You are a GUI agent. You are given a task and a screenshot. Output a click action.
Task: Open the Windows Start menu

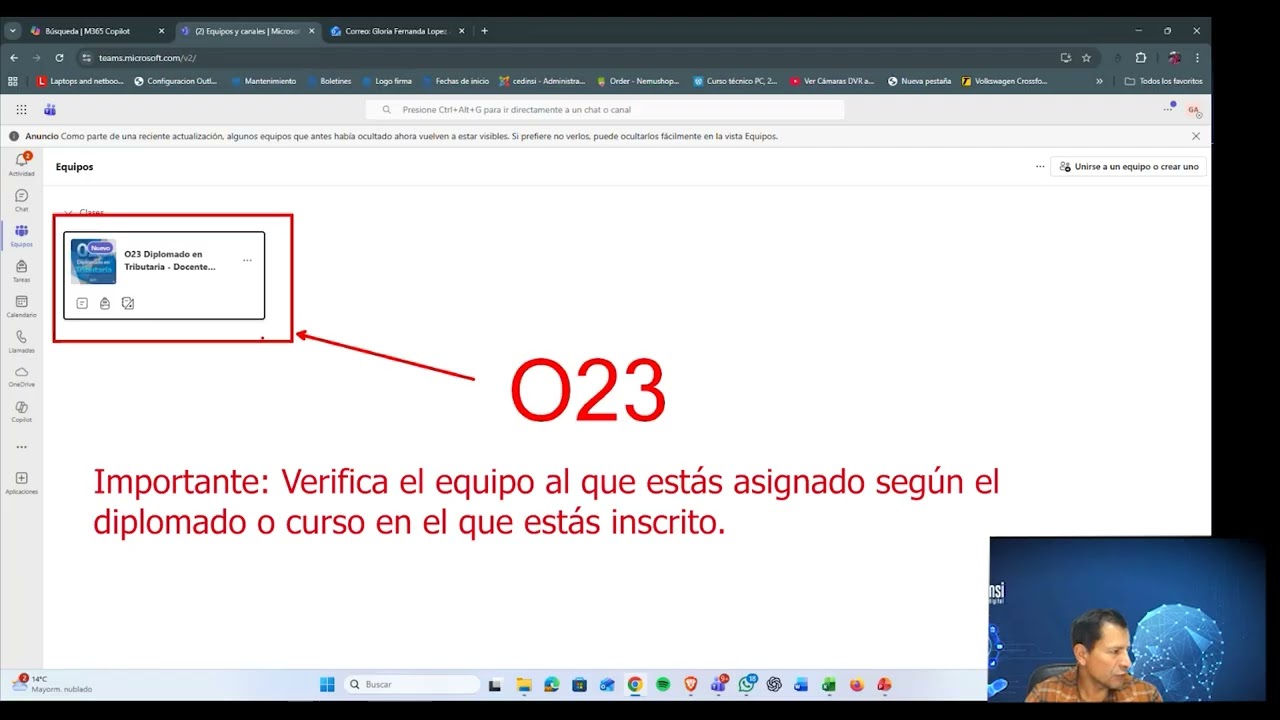327,685
